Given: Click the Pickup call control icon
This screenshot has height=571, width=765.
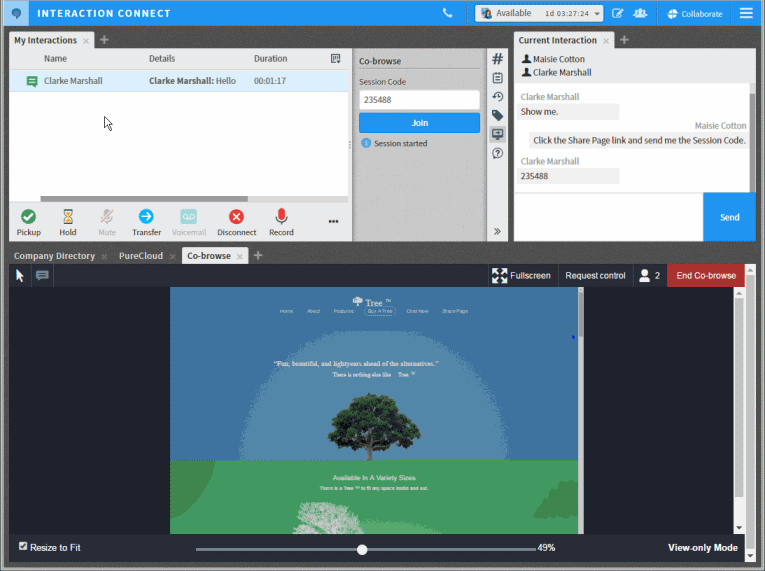Looking at the screenshot, I should pyautogui.click(x=29, y=217).
